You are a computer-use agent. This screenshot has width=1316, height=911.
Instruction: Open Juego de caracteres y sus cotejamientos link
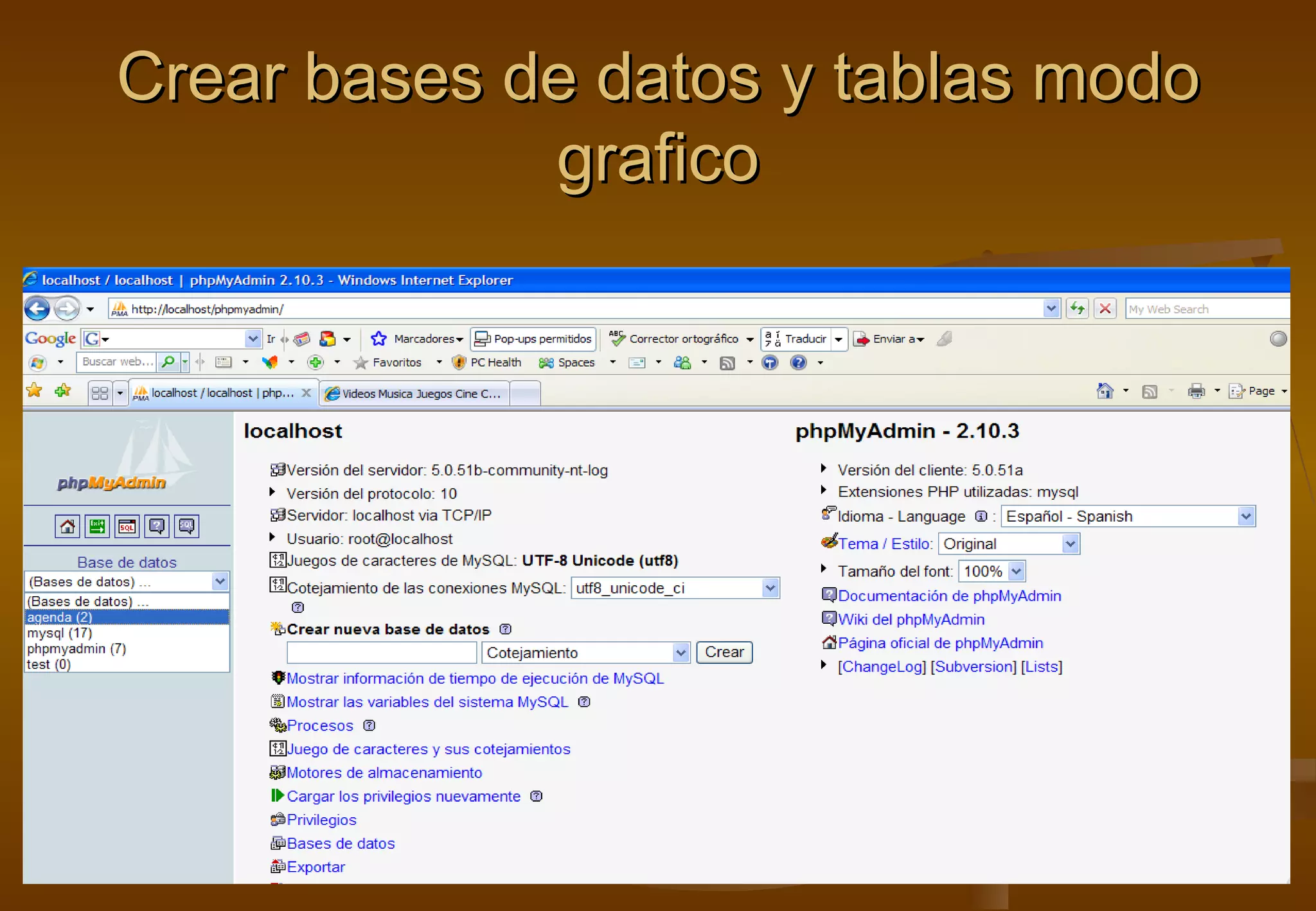[429, 749]
